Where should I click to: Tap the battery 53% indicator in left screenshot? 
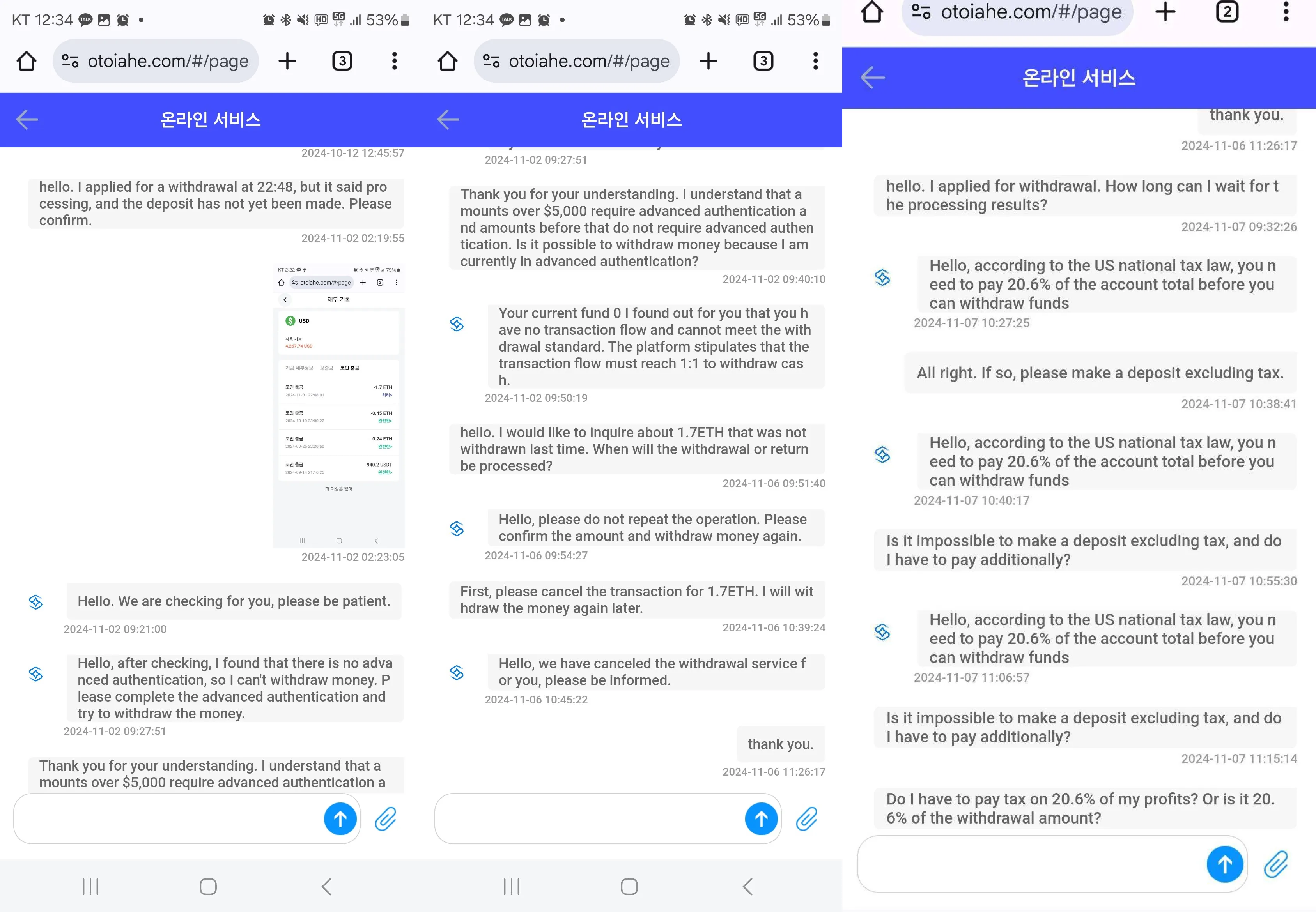[x=388, y=20]
